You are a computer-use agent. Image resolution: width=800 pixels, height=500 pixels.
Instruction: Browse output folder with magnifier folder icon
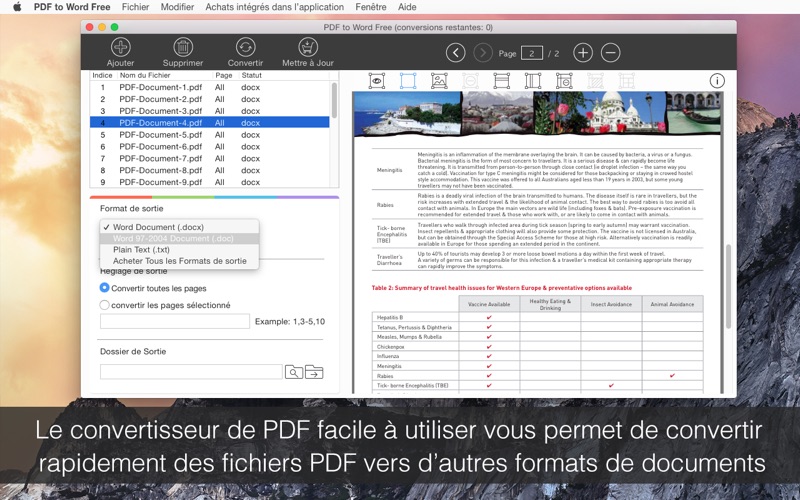(294, 372)
